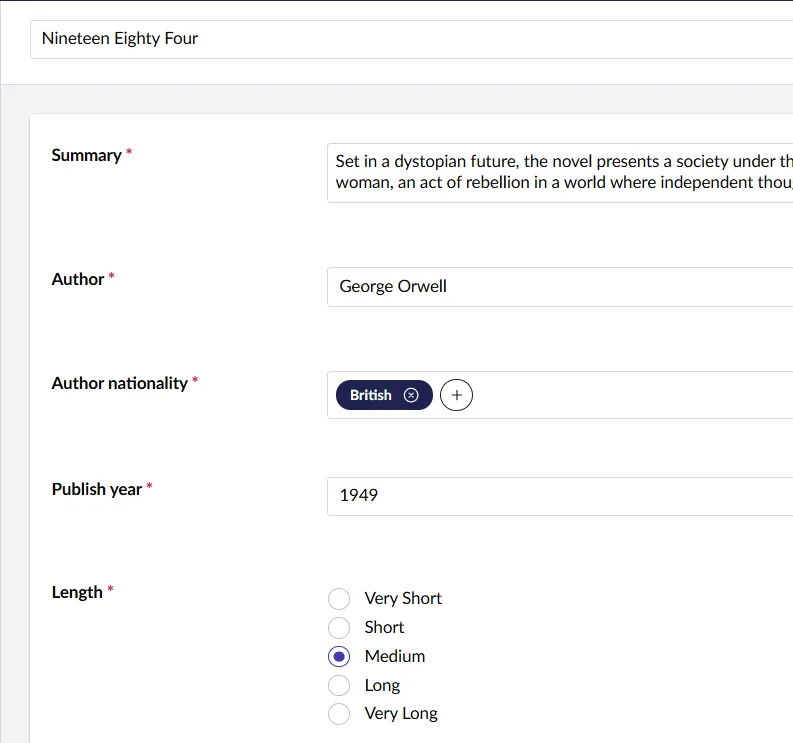Viewport: 793px width, 743px height.
Task: Click into the Summary text area
Action: (x=560, y=172)
